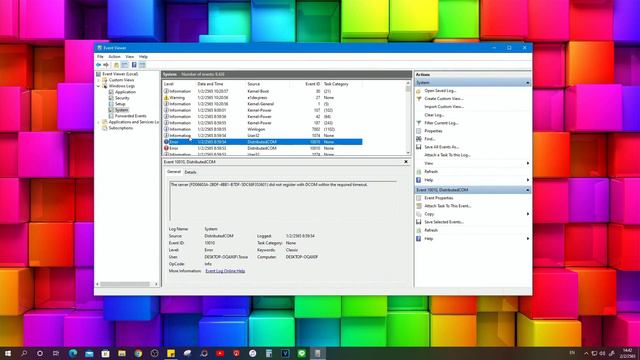Collapse the Event 10010 actions section
Viewport: 640px width, 360px height.
(x=527, y=190)
